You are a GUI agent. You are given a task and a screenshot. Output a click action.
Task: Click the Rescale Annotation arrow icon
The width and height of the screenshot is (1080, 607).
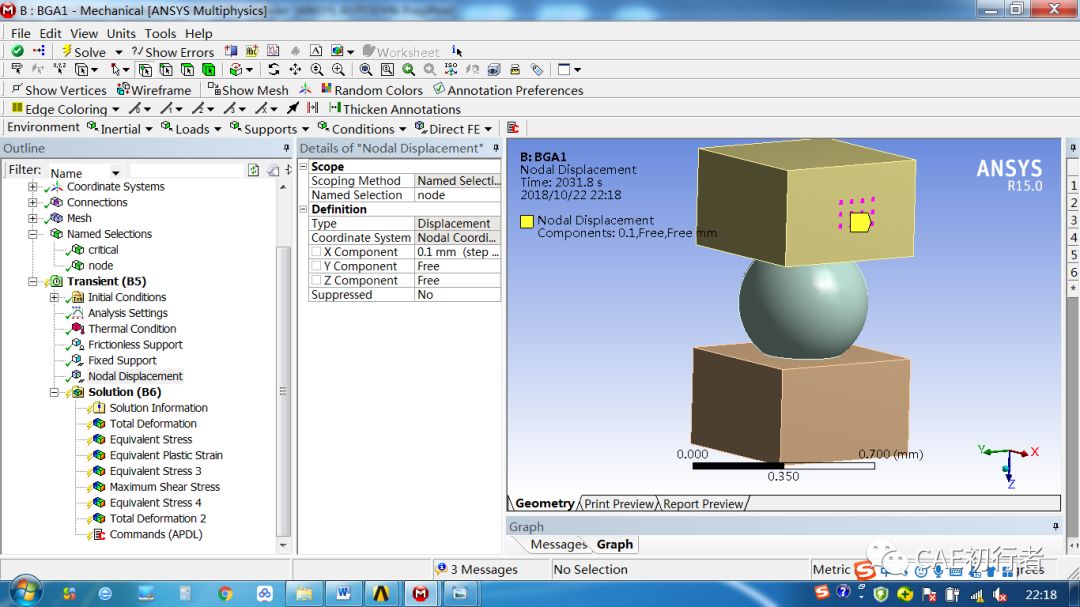click(x=293, y=108)
